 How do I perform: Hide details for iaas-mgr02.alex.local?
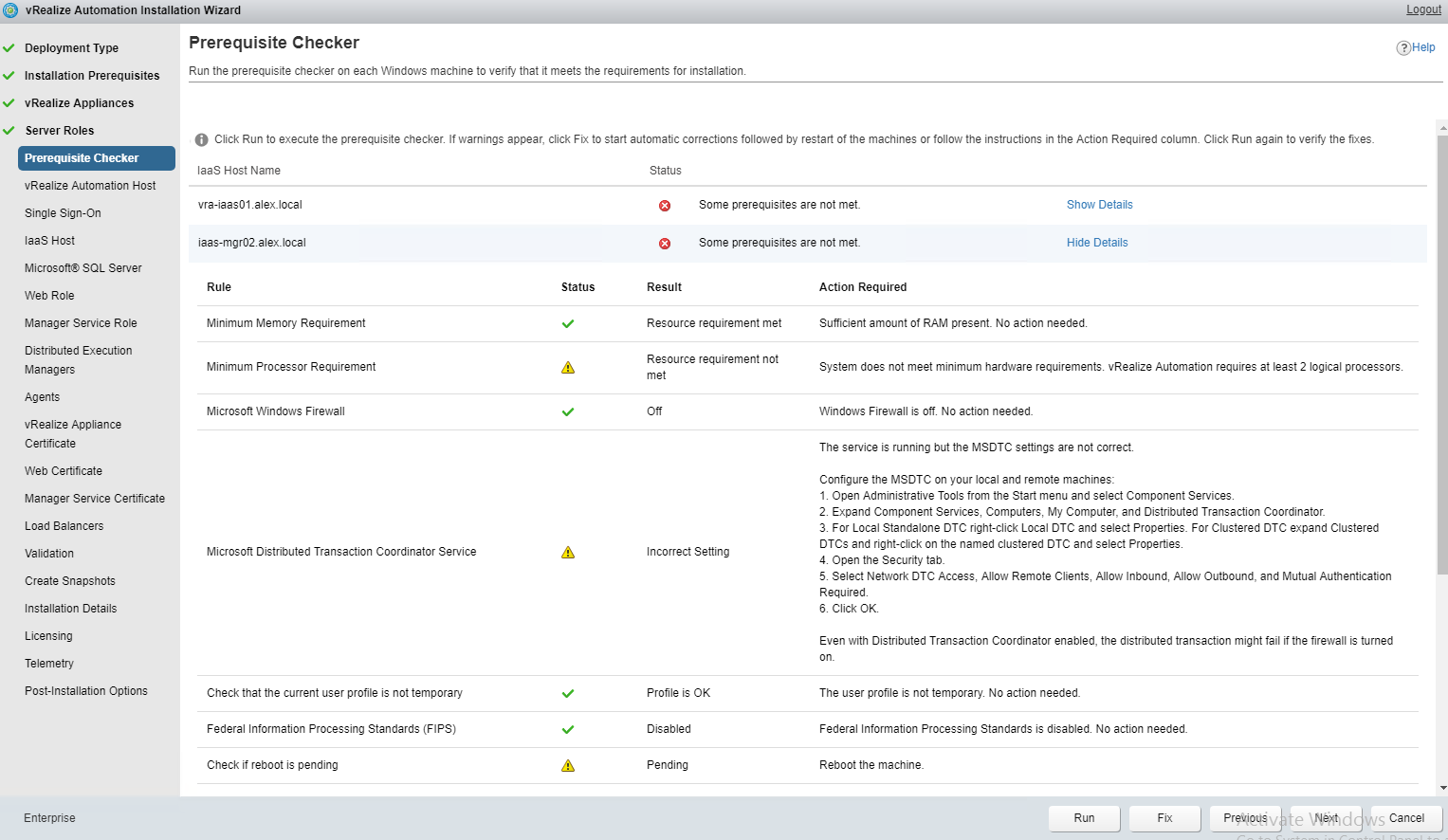click(1096, 243)
